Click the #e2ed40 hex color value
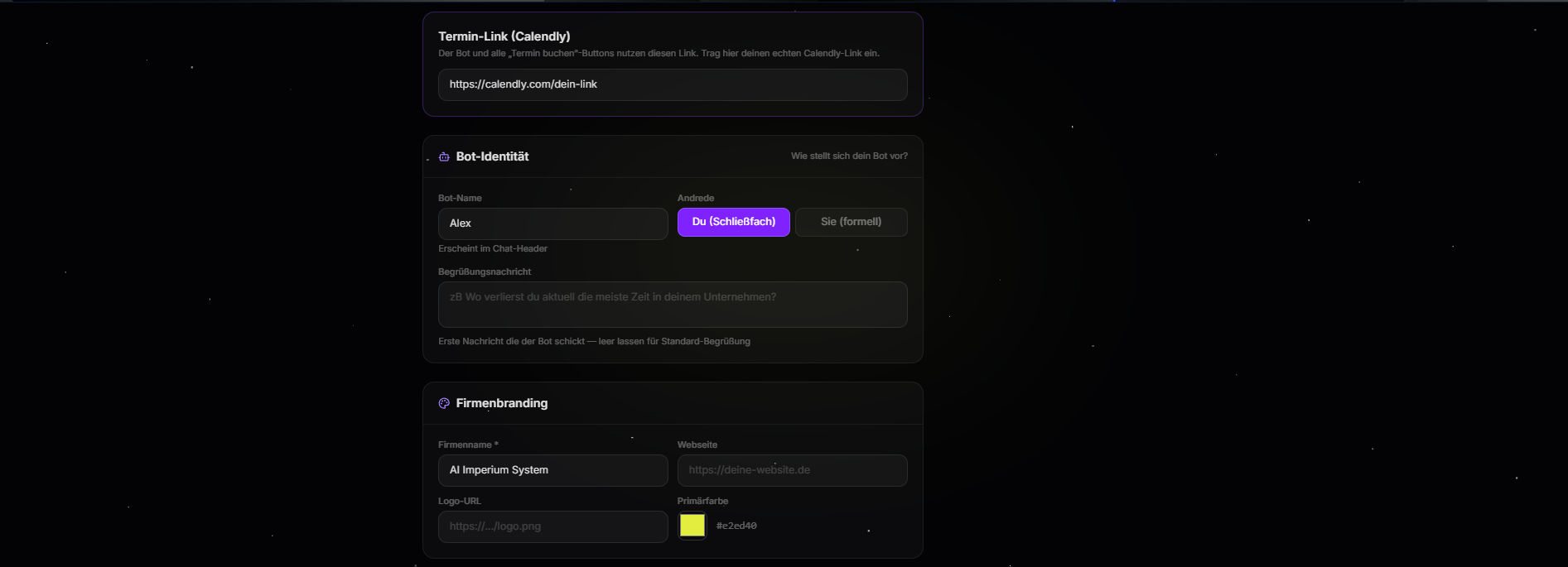This screenshot has width=1568, height=567. pyautogui.click(x=736, y=526)
